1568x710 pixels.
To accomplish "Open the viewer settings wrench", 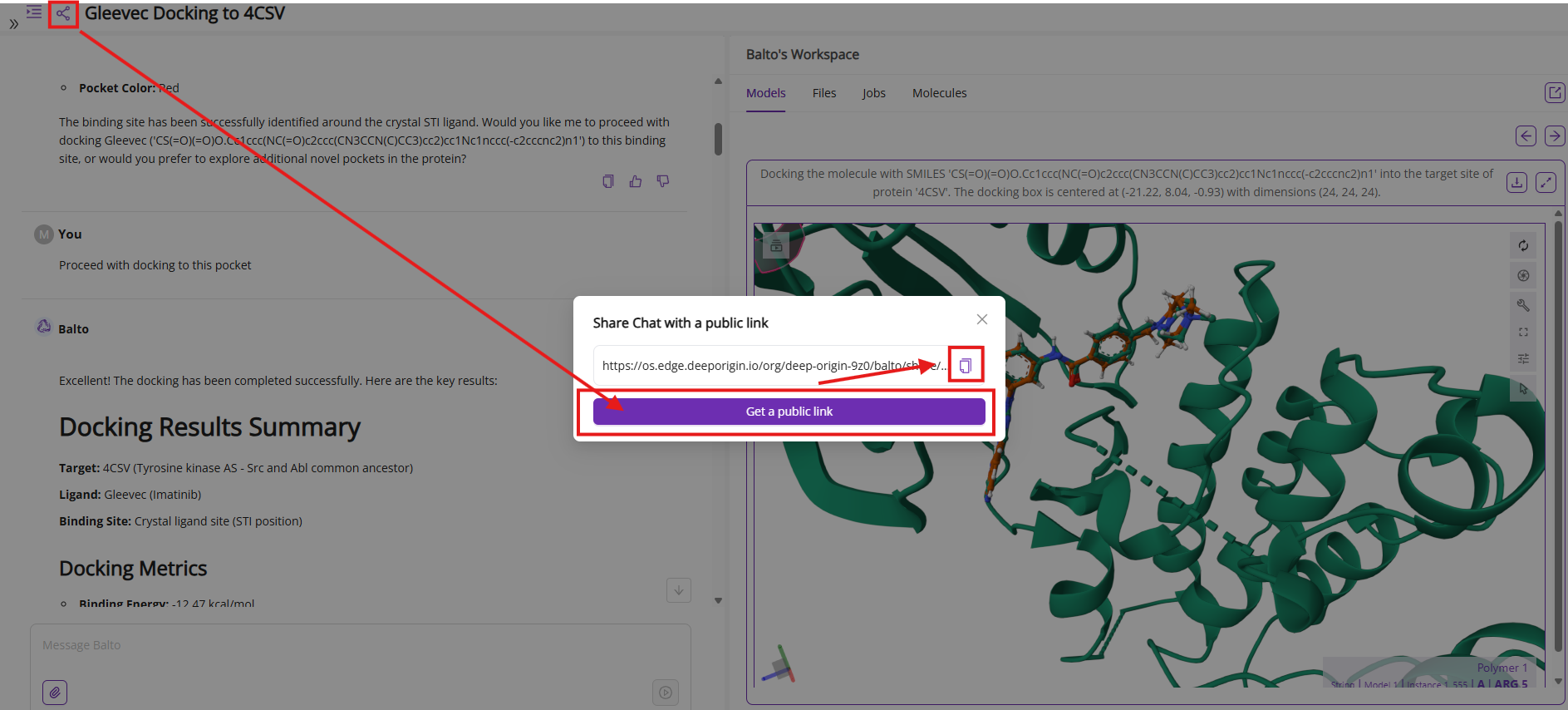I will (x=1523, y=305).
